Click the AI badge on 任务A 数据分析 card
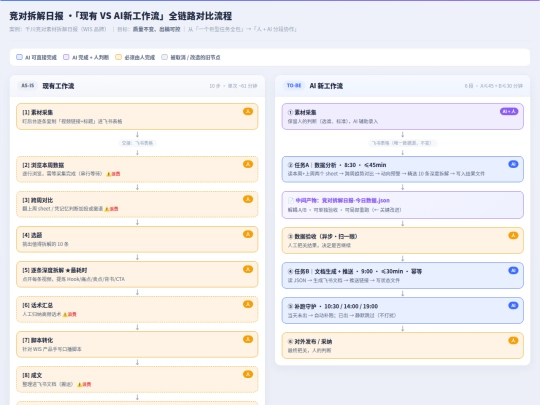Image resolution: width=540 pixels, height=405 pixels. pyautogui.click(x=513, y=164)
